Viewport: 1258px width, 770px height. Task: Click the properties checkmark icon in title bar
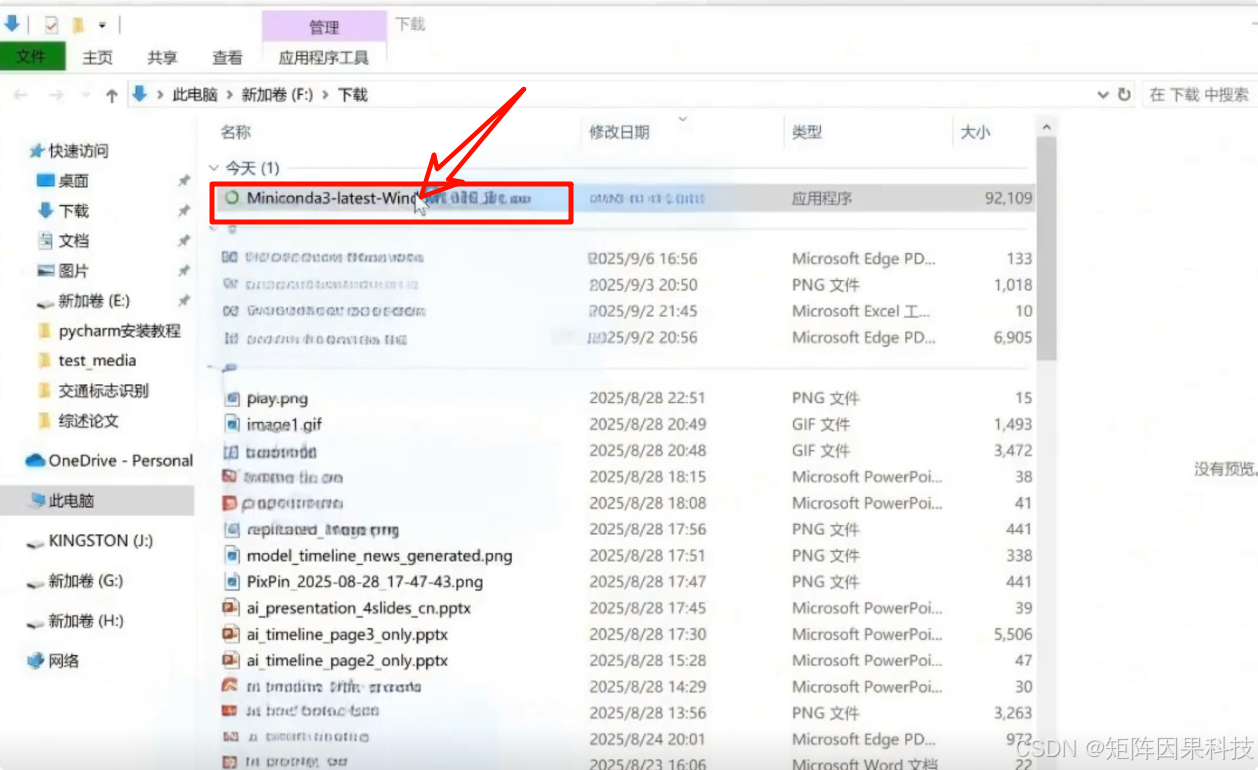[x=51, y=24]
